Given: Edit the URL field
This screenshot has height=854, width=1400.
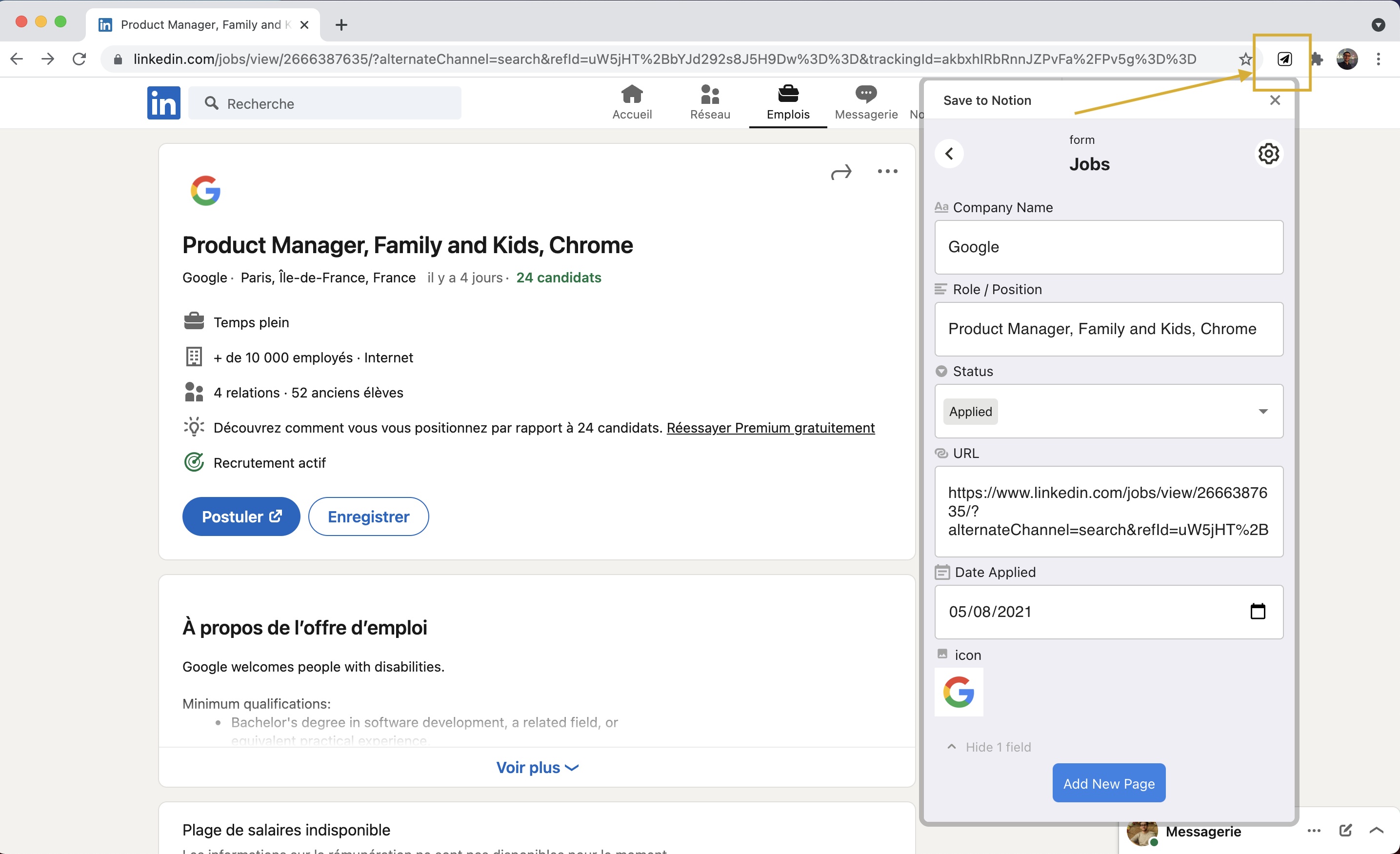Looking at the screenshot, I should (1108, 512).
